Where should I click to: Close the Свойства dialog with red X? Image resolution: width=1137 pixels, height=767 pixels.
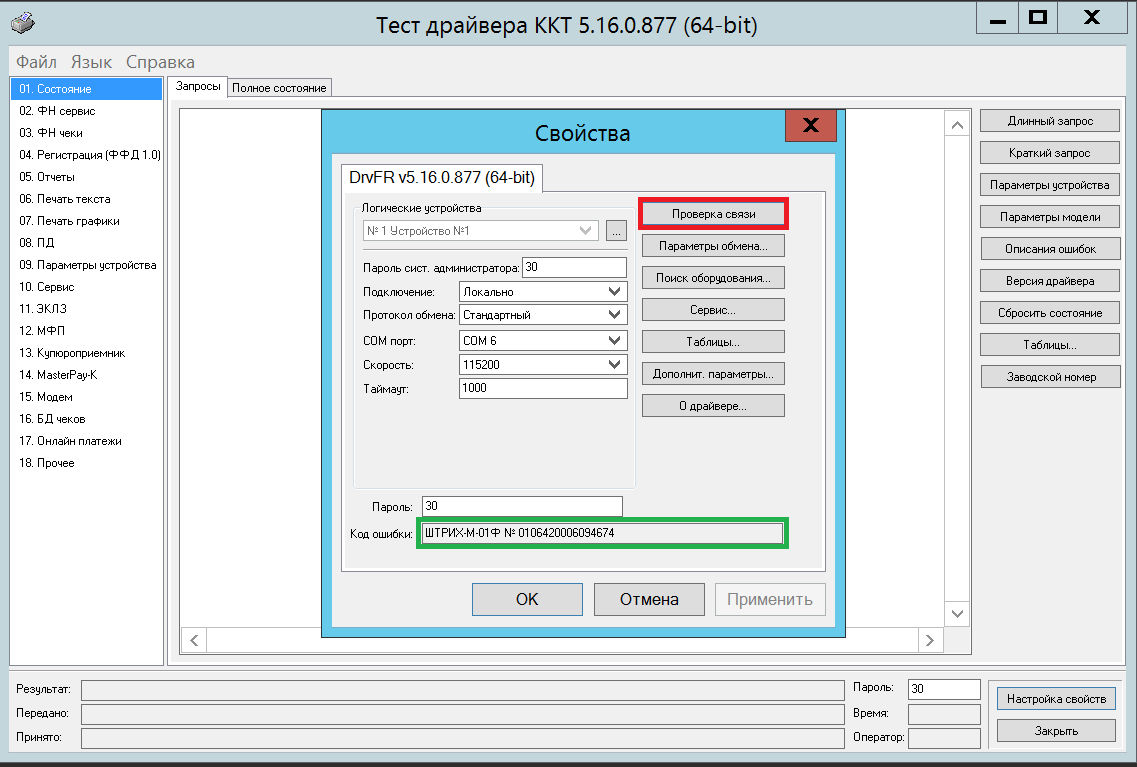(810, 126)
